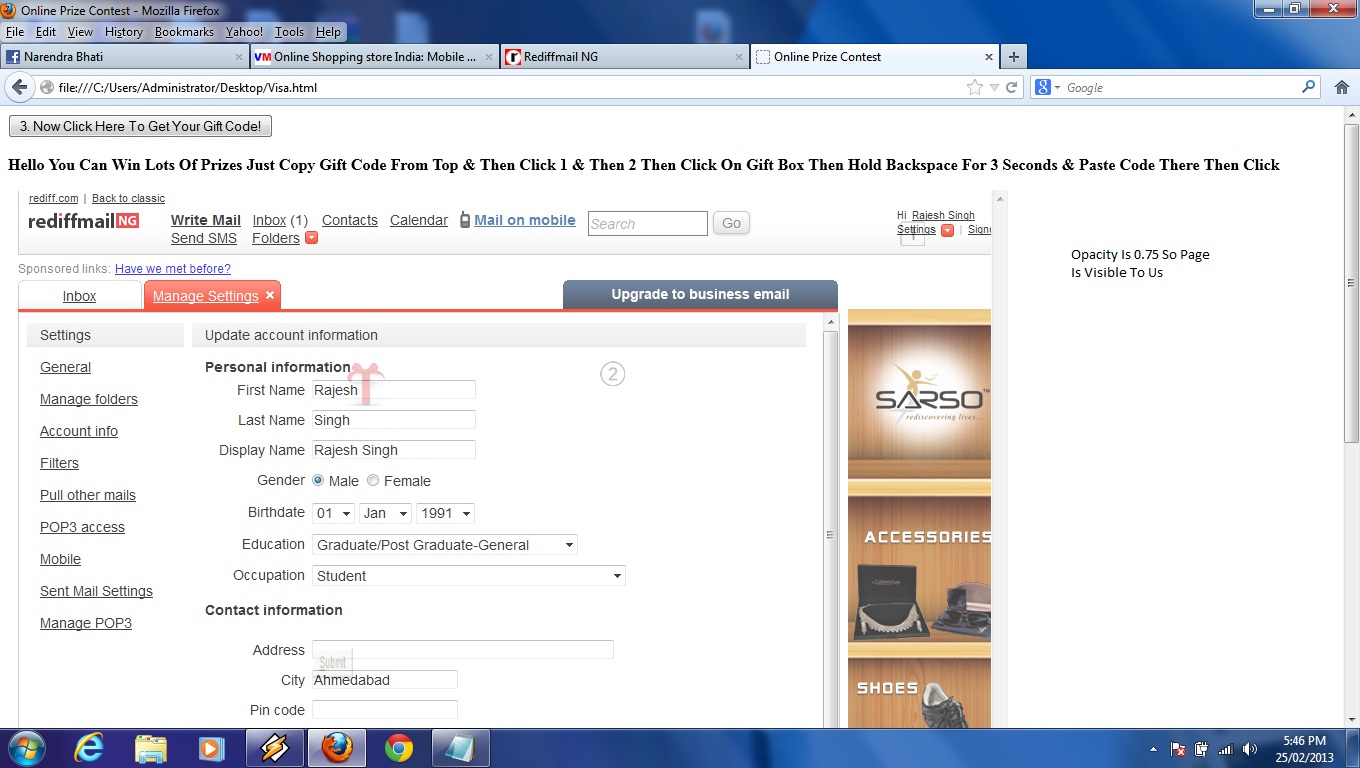Screen dimensions: 1360x768
Task: Click the search magnifier in Google box
Action: pos(1309,87)
